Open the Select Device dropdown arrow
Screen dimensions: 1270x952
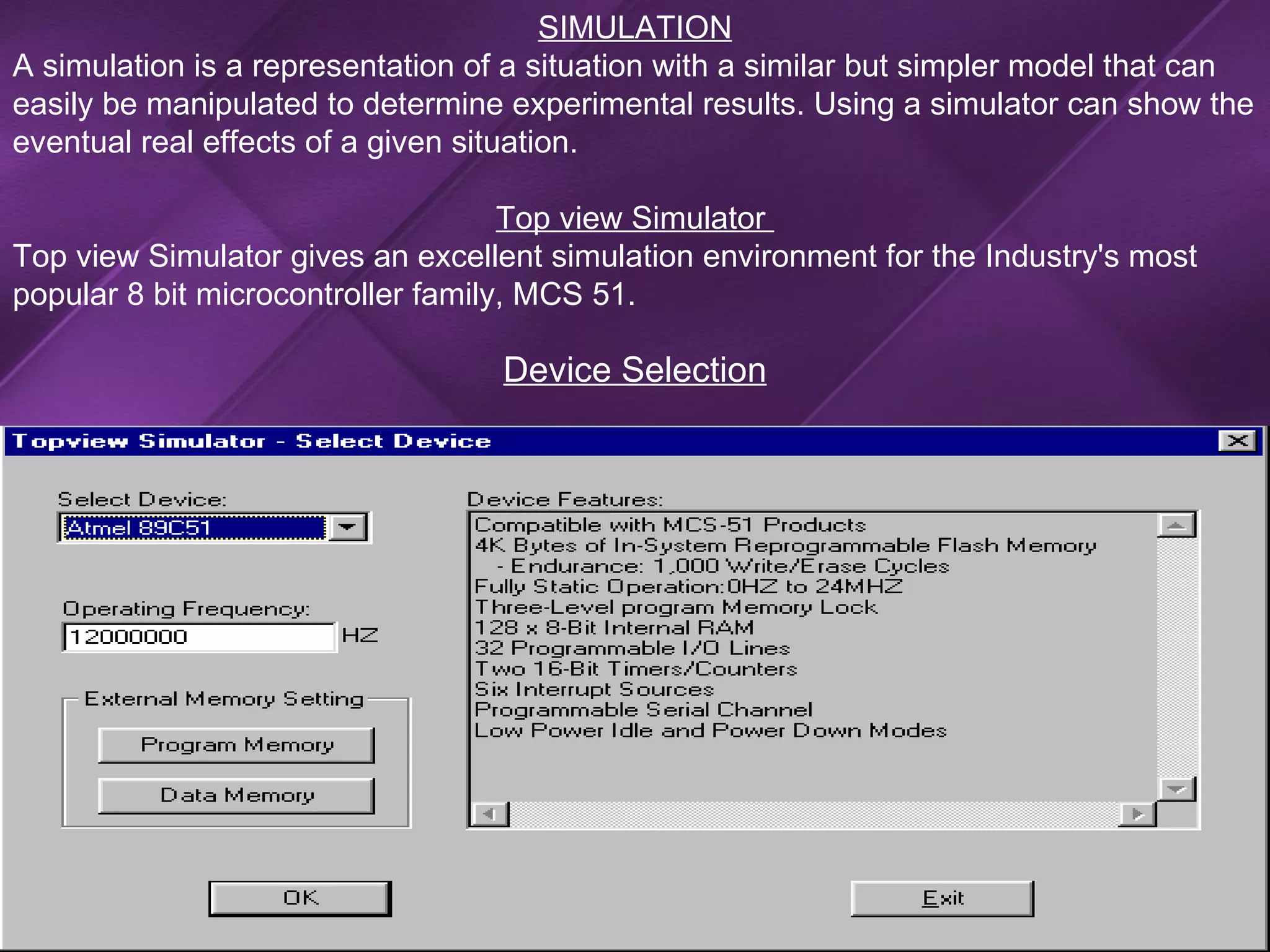(x=348, y=527)
